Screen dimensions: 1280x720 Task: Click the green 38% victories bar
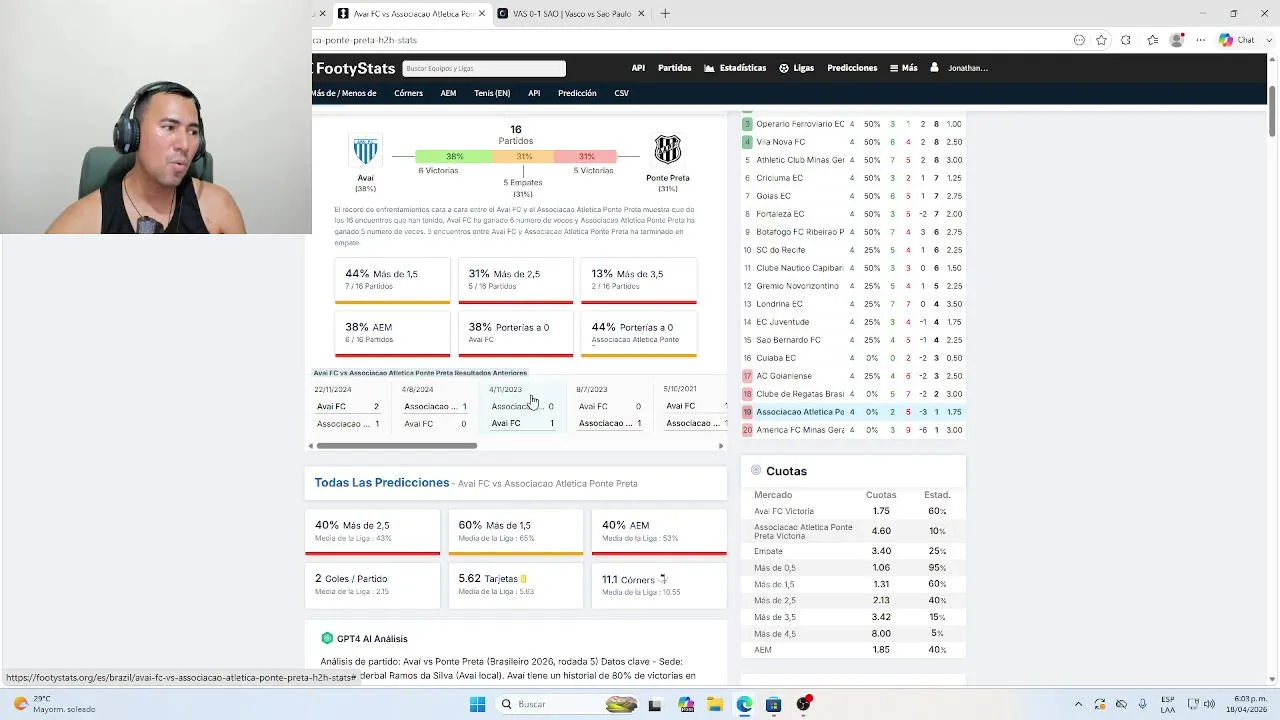pos(454,156)
